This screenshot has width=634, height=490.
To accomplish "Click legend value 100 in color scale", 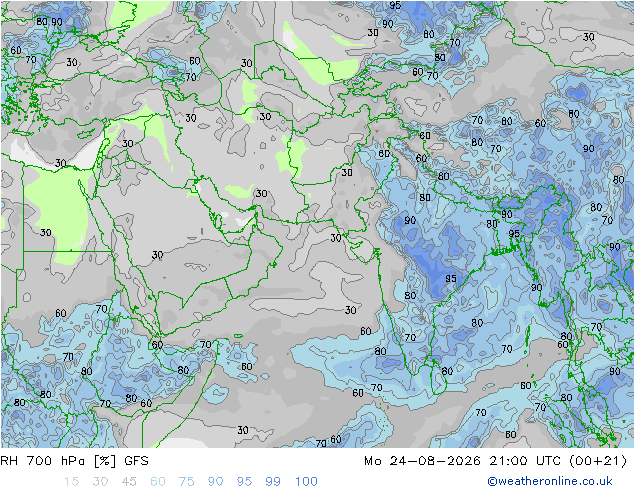I will point(306,482).
